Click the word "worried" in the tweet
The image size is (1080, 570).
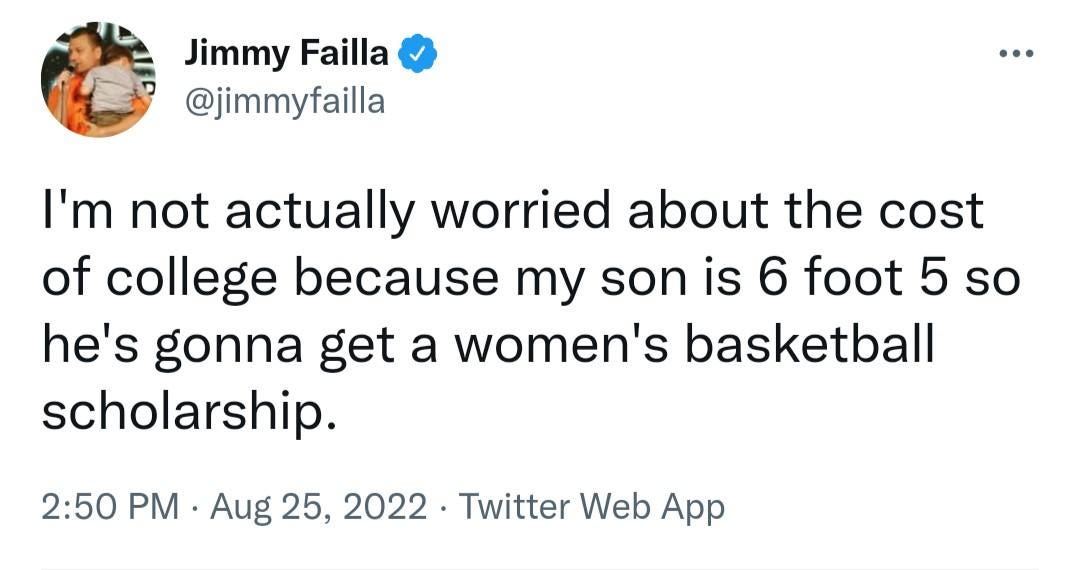521,210
